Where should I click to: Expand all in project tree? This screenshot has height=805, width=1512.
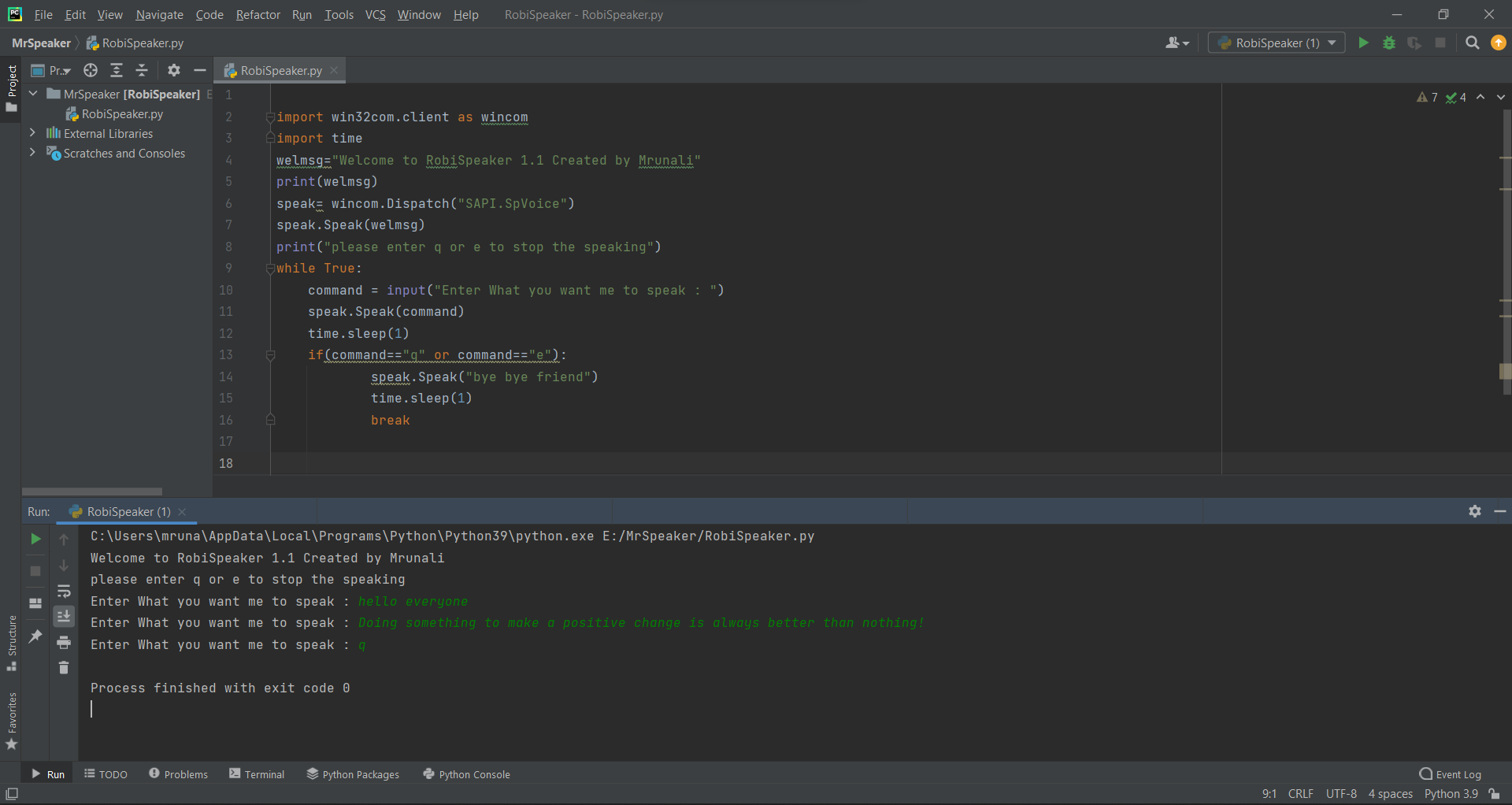tap(117, 70)
